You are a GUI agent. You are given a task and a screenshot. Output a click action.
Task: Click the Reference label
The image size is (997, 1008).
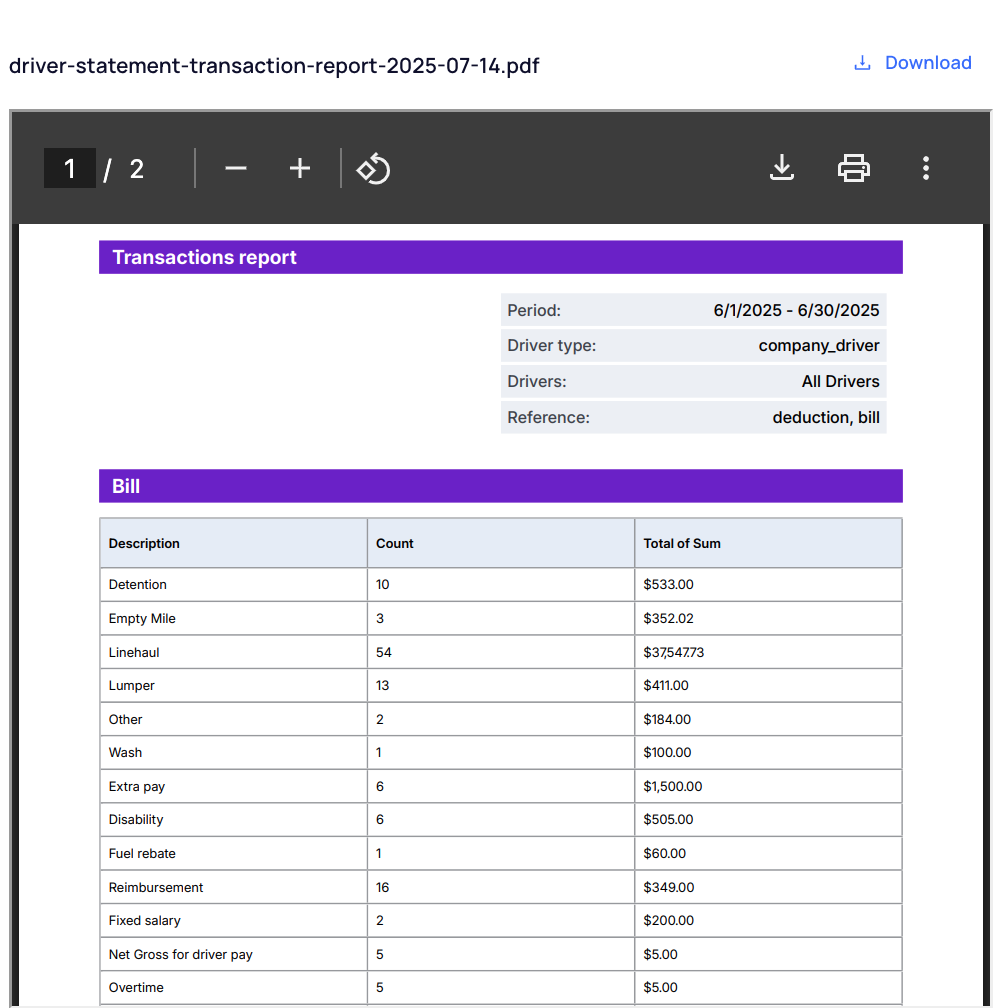(548, 417)
